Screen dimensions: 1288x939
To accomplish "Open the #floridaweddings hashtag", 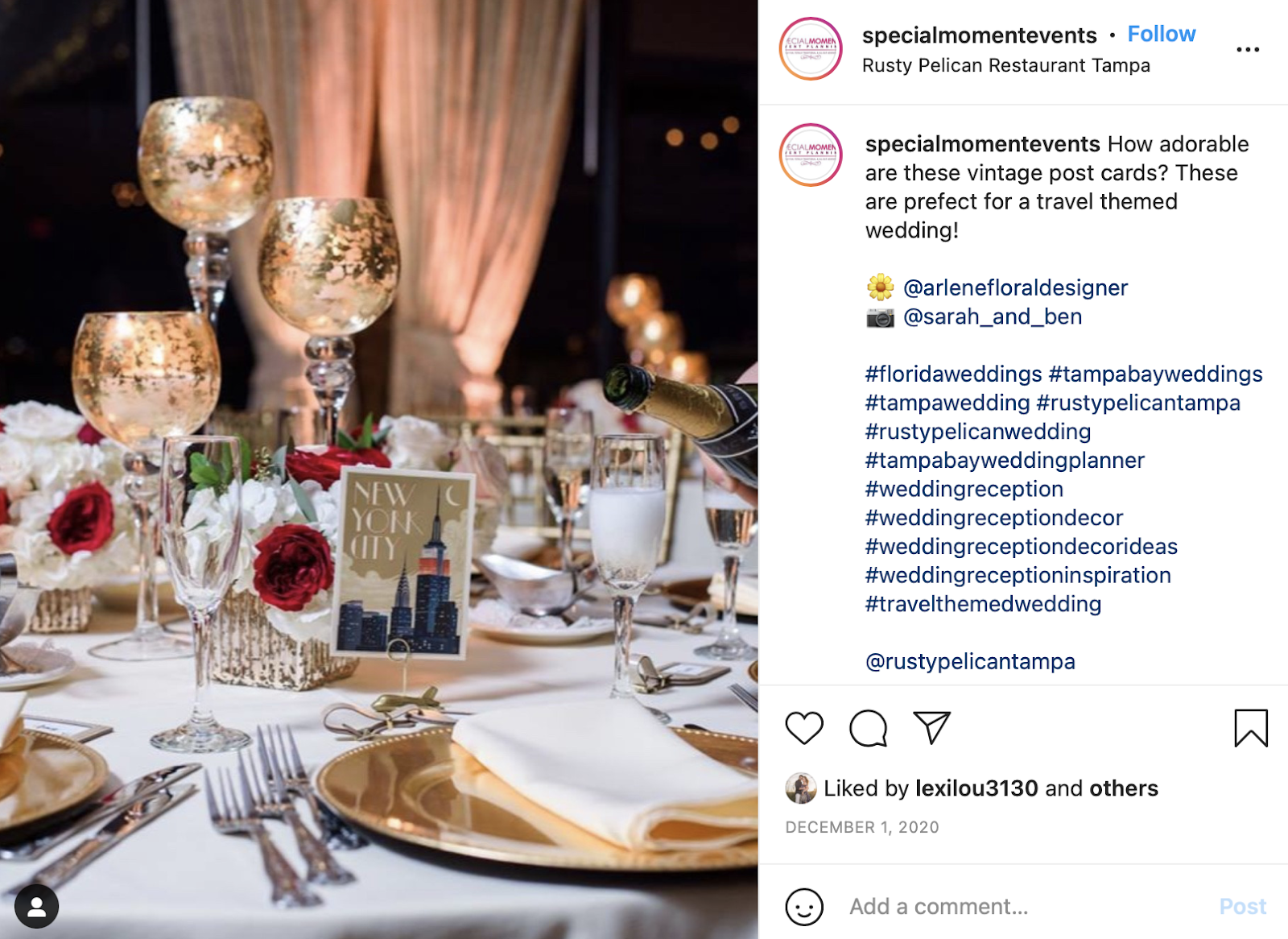I will click(953, 374).
